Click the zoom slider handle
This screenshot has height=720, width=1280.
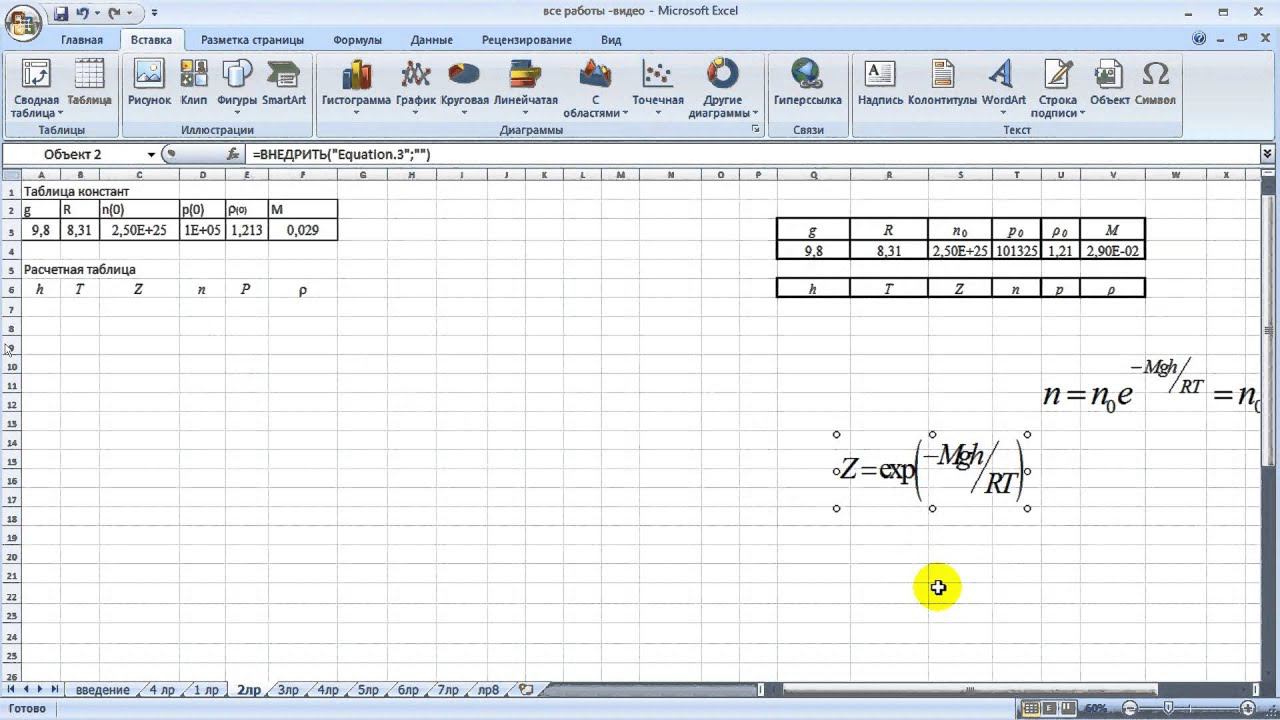pos(1168,708)
